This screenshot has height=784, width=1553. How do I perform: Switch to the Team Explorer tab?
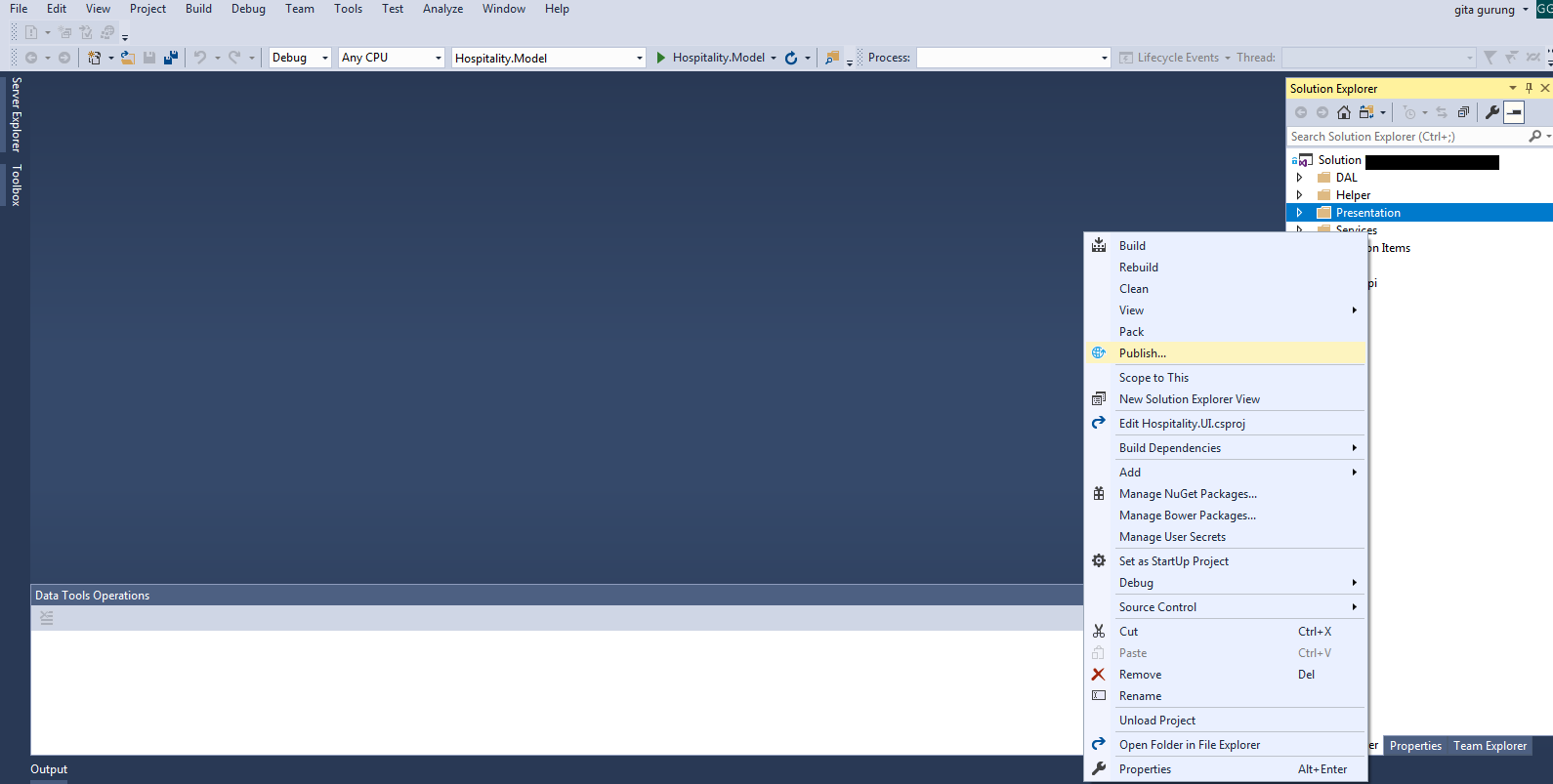coord(1490,746)
